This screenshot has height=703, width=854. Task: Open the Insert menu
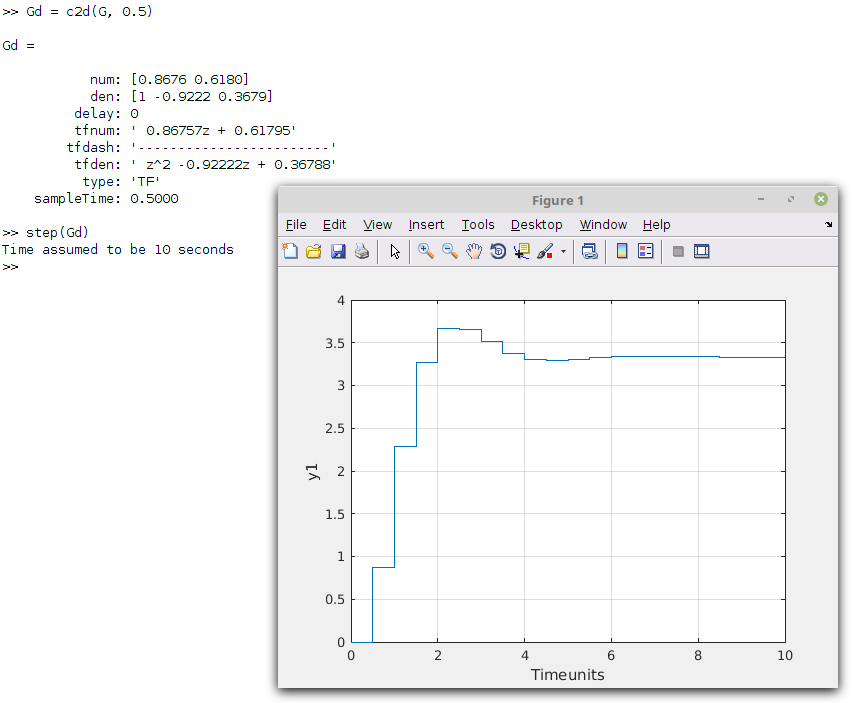tap(426, 224)
